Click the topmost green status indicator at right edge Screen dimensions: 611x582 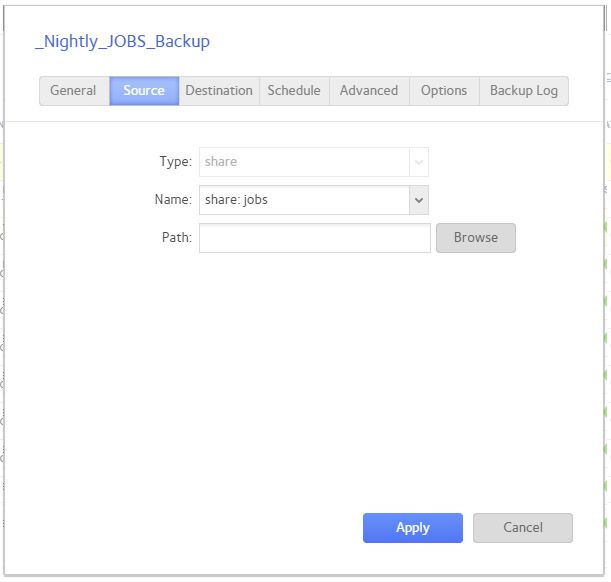(605, 227)
